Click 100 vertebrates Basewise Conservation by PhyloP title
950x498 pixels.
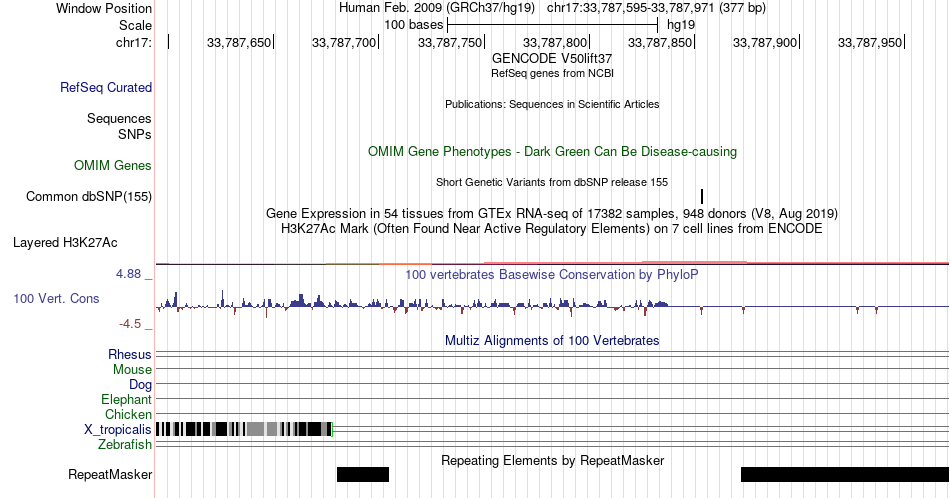(552, 274)
